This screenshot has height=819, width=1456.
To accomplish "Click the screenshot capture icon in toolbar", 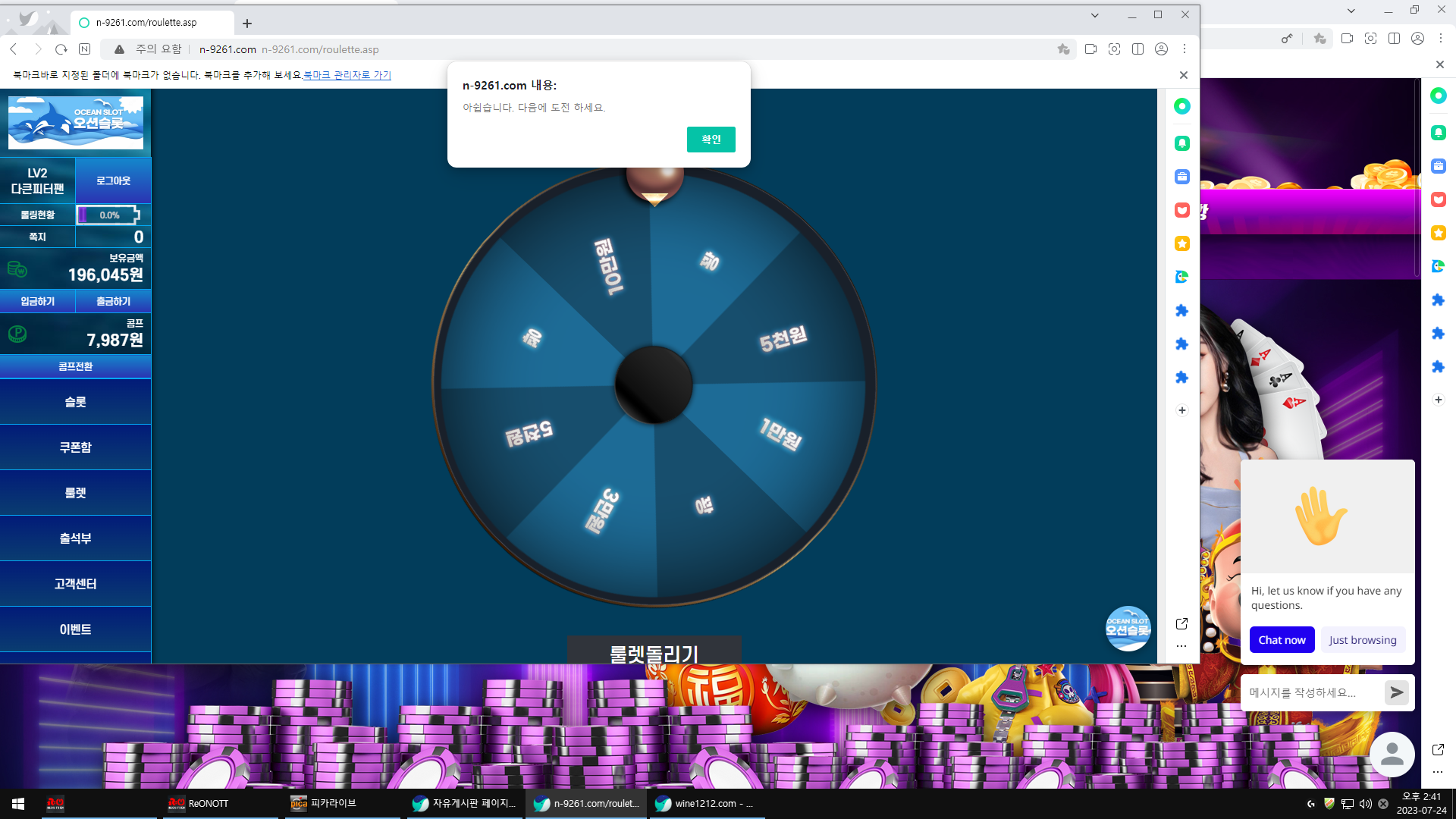I will click(1114, 49).
